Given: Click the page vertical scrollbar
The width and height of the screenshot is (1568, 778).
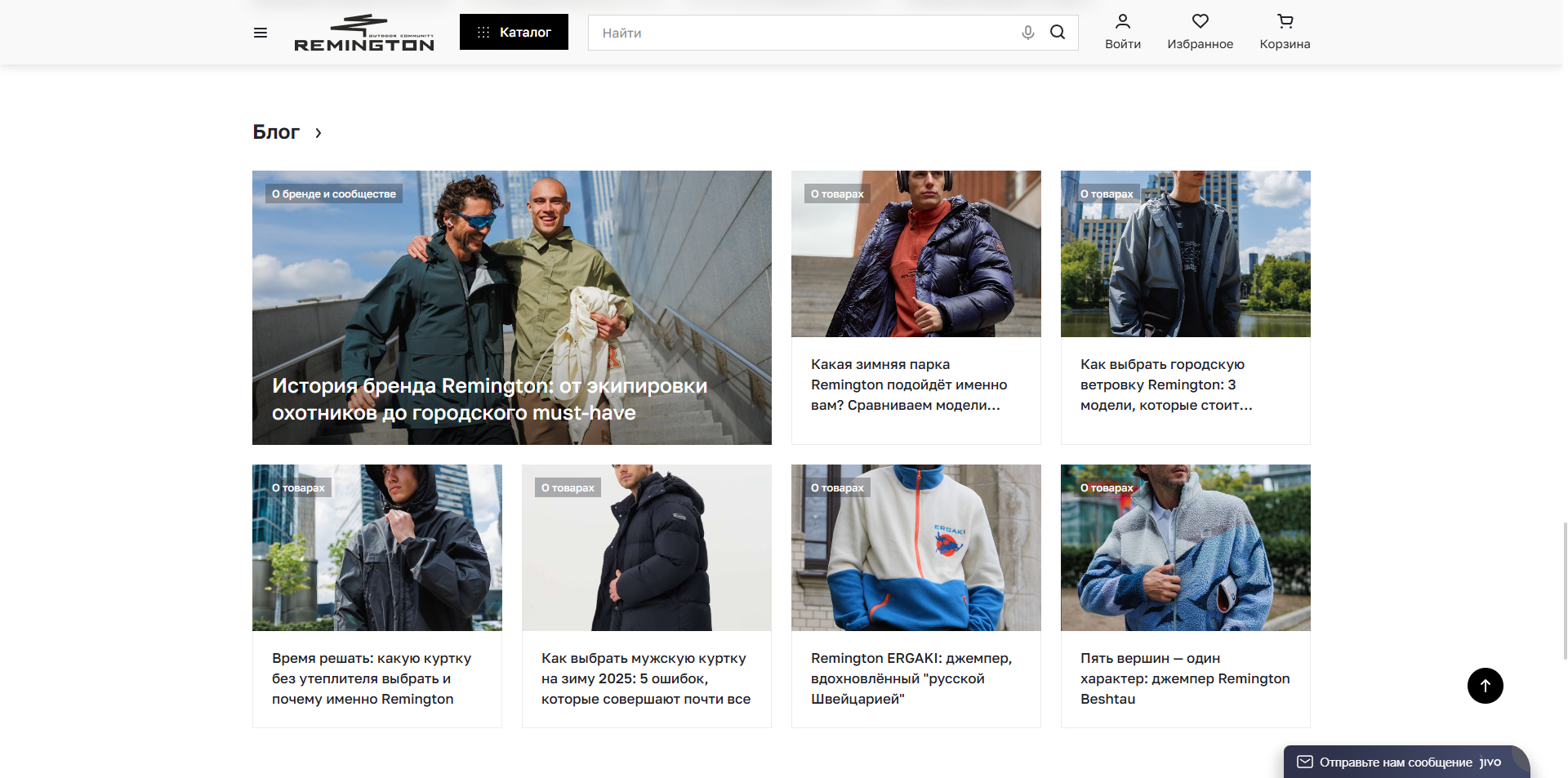Looking at the screenshot, I should (x=1563, y=589).
